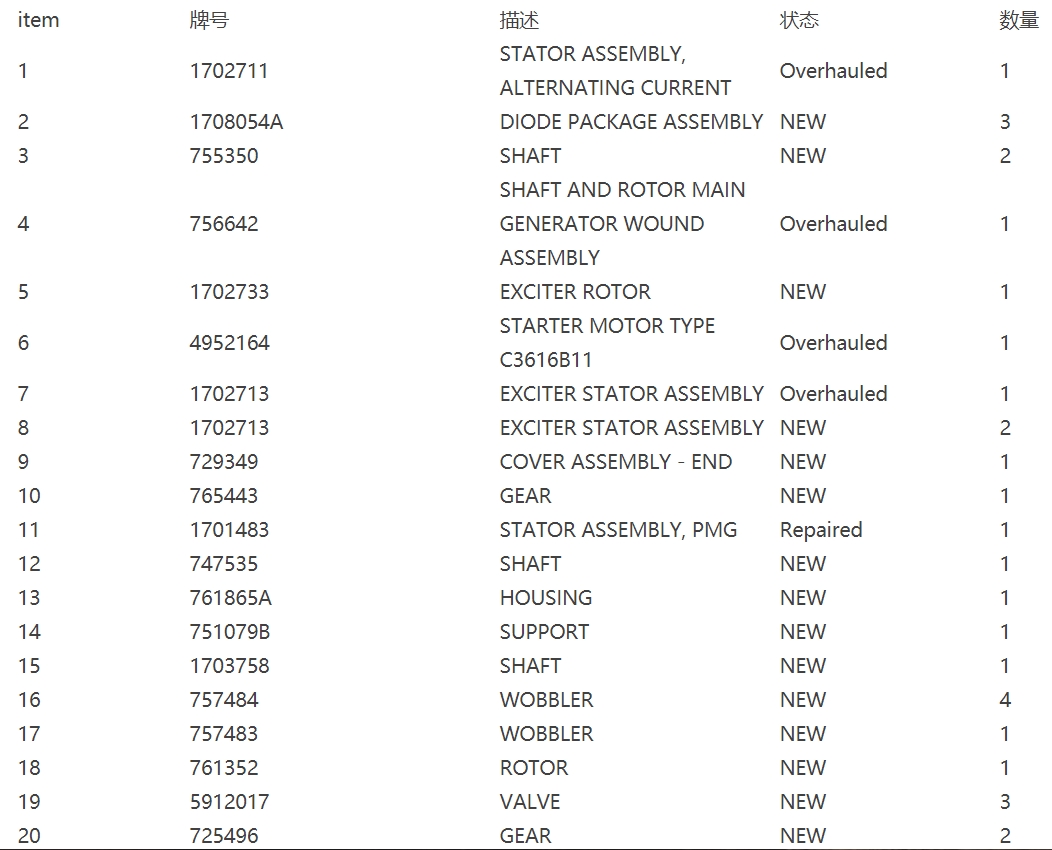Select part number 761865A
1052x850 pixels.
click(231, 598)
